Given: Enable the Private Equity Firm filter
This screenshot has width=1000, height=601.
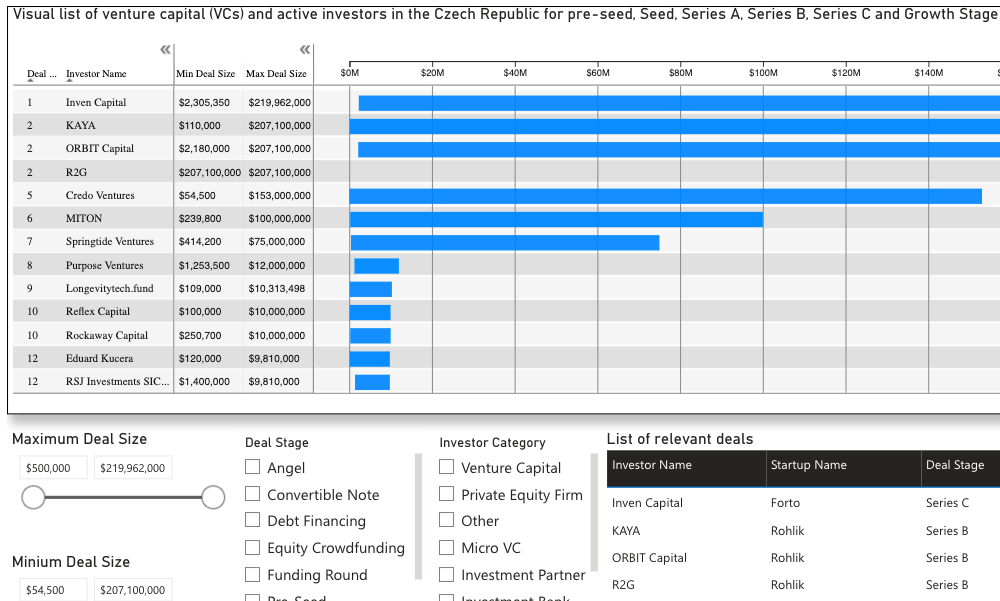Looking at the screenshot, I should click(446, 494).
